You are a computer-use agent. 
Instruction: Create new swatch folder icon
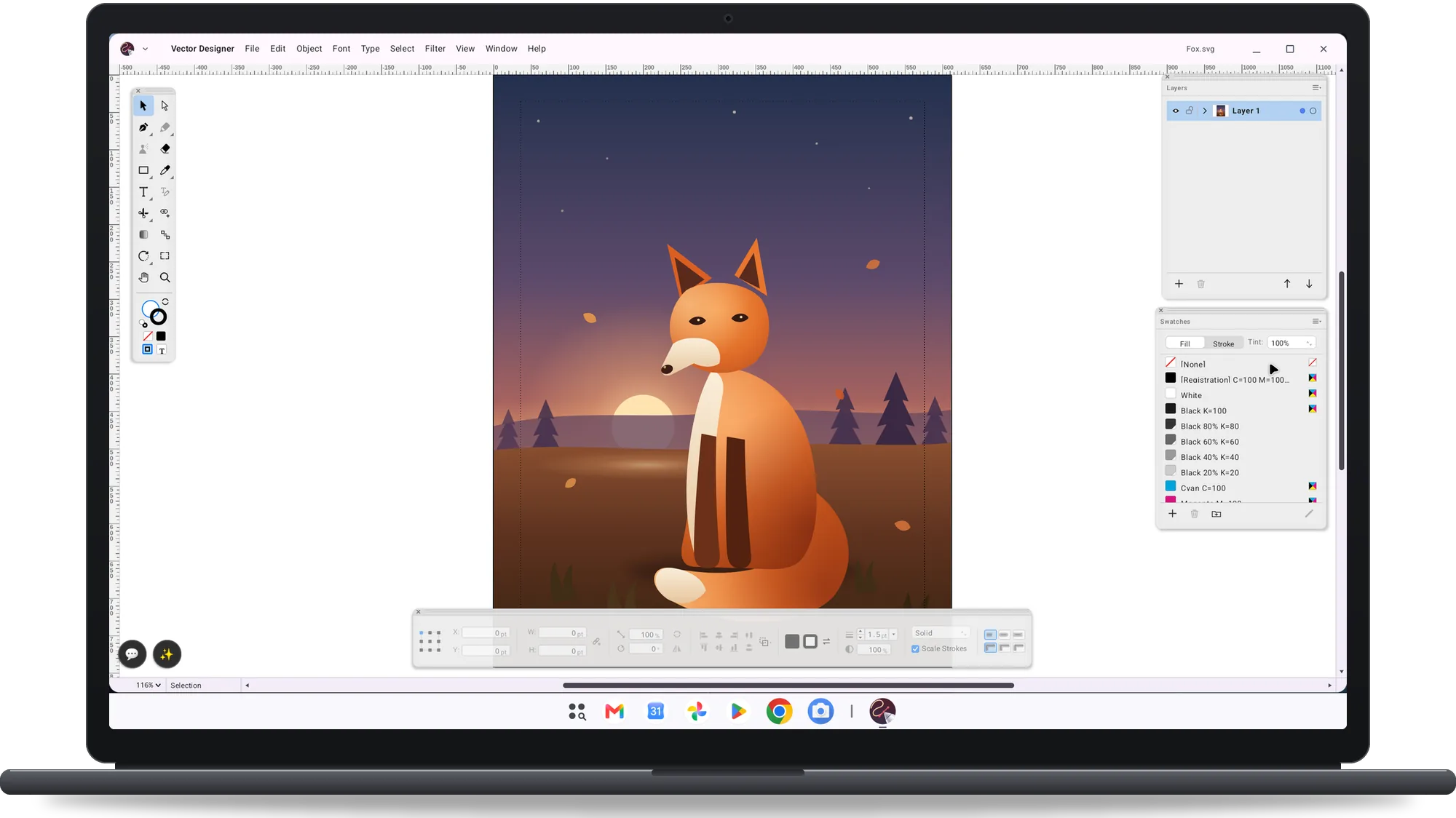pos(1216,514)
